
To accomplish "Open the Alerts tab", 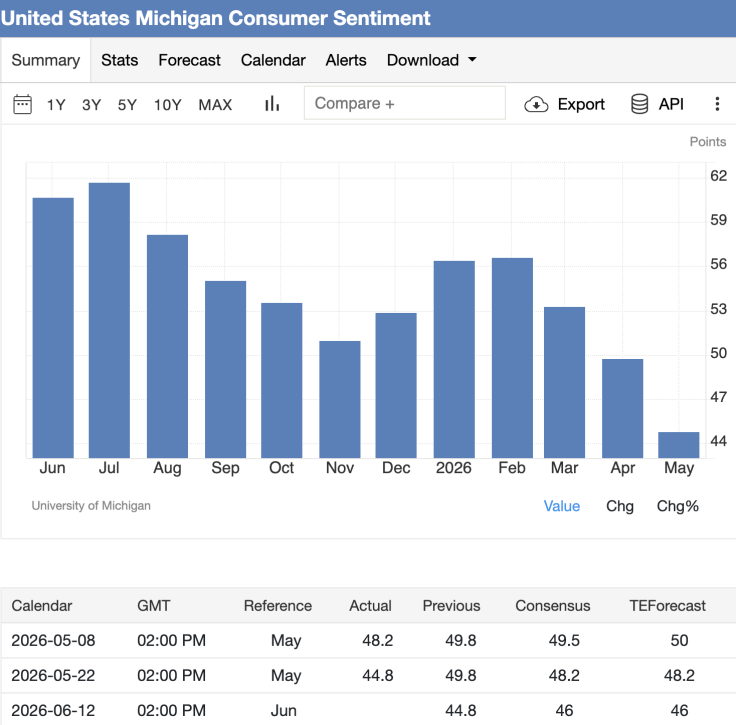I will [x=346, y=60].
